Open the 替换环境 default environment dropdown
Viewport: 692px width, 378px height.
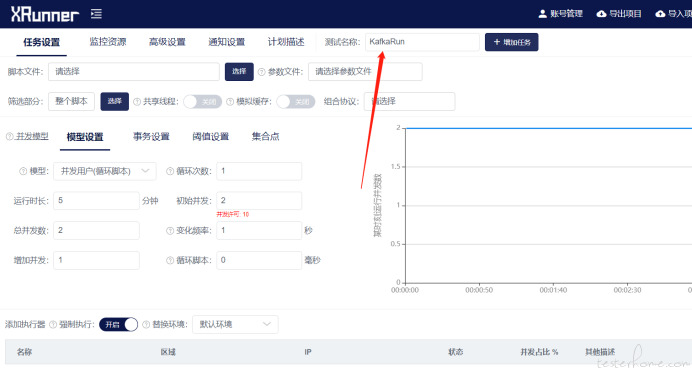[235, 324]
